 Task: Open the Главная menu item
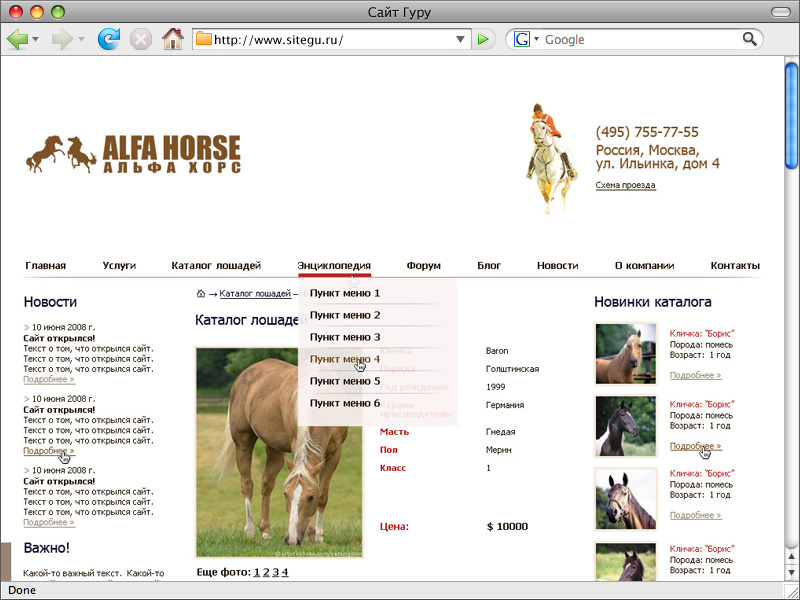click(45, 265)
